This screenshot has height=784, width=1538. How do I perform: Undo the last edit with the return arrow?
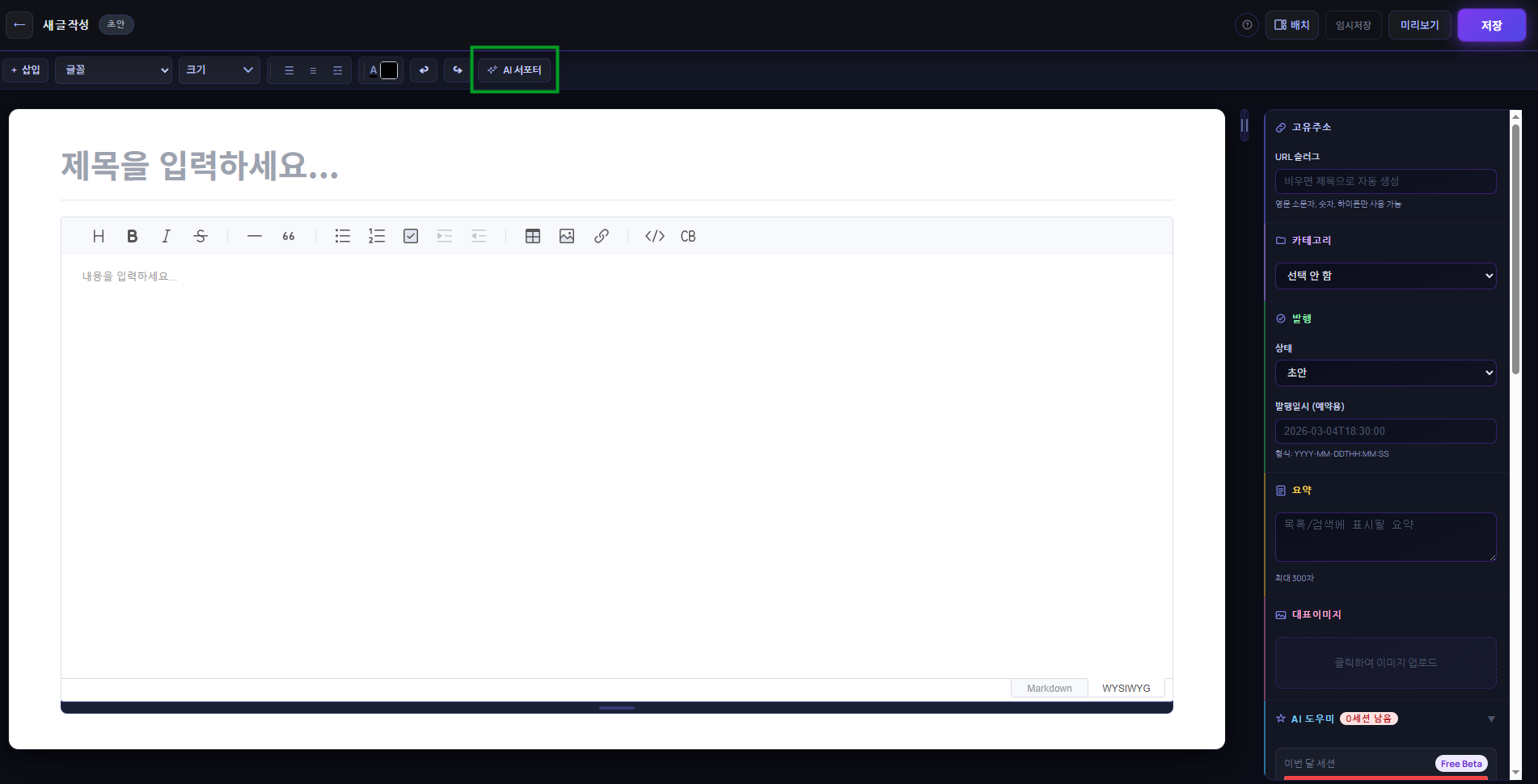pyautogui.click(x=424, y=70)
